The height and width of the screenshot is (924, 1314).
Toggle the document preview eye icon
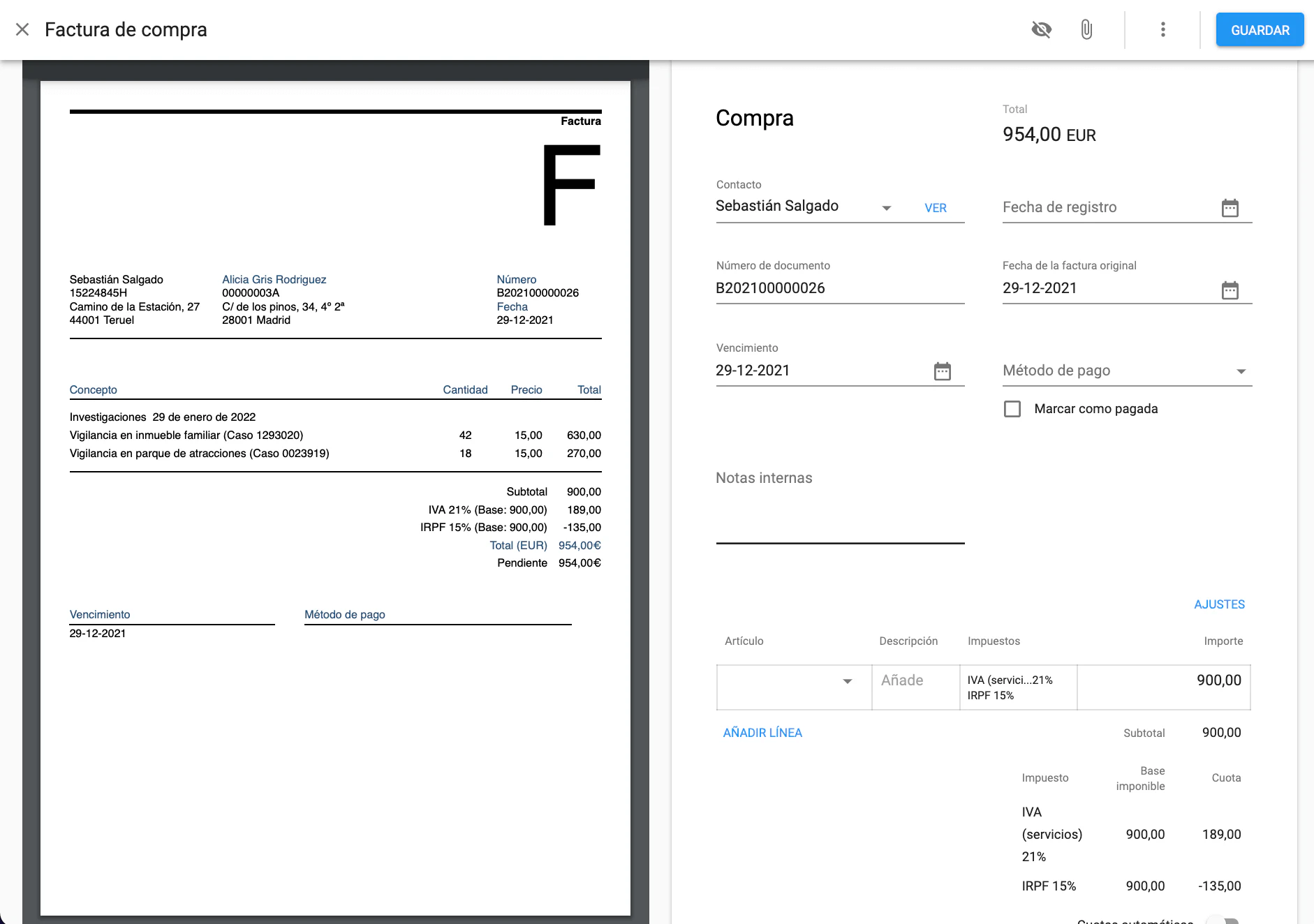pos(1041,29)
